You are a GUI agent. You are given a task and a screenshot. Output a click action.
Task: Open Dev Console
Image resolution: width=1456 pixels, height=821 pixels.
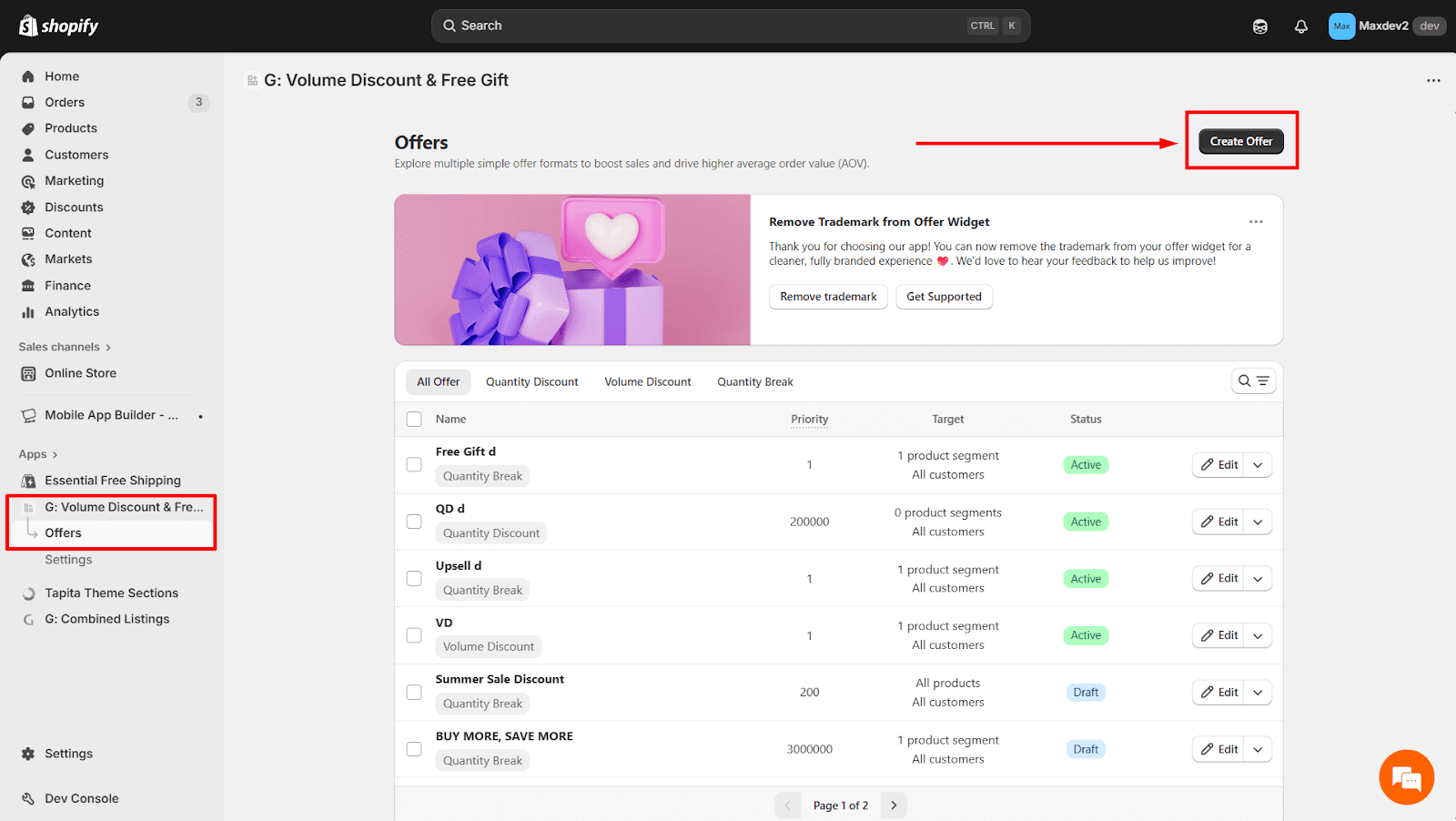pyautogui.click(x=81, y=798)
